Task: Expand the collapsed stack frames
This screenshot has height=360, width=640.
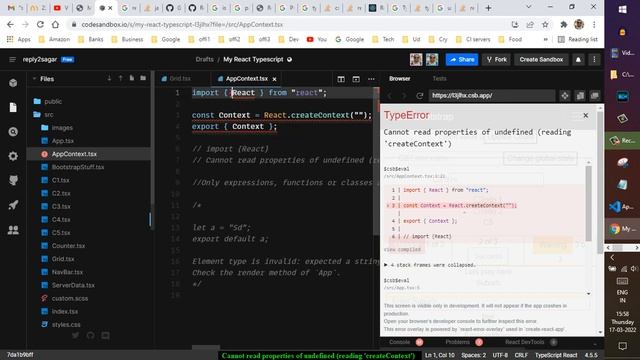Action: point(429,265)
